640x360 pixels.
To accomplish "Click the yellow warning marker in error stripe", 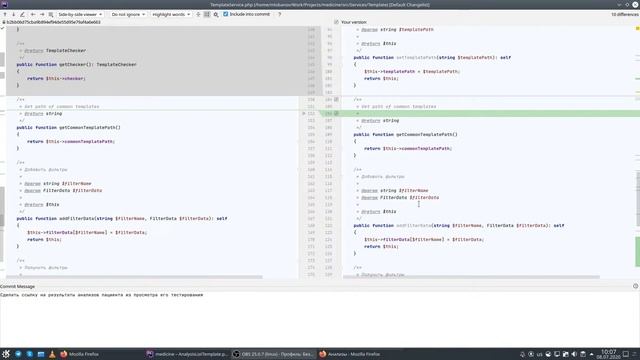I will (x=638, y=29).
